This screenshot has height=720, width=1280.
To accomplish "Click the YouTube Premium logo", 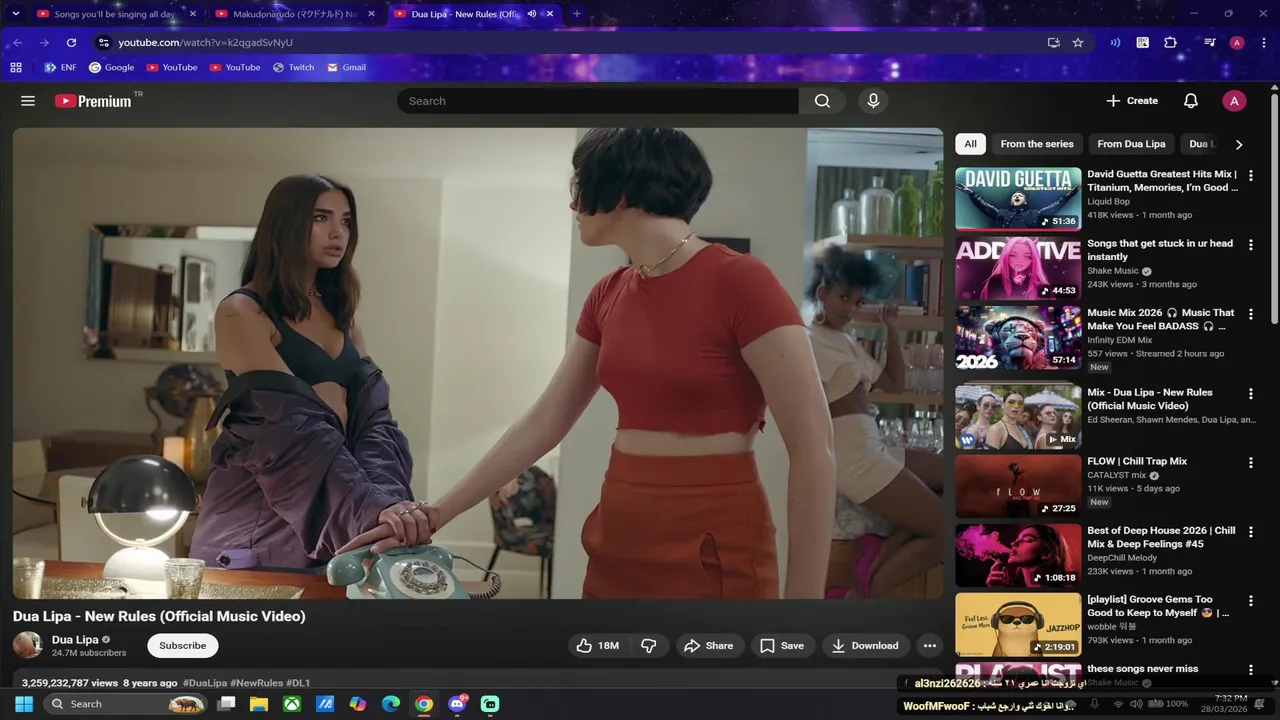I will coord(93,101).
